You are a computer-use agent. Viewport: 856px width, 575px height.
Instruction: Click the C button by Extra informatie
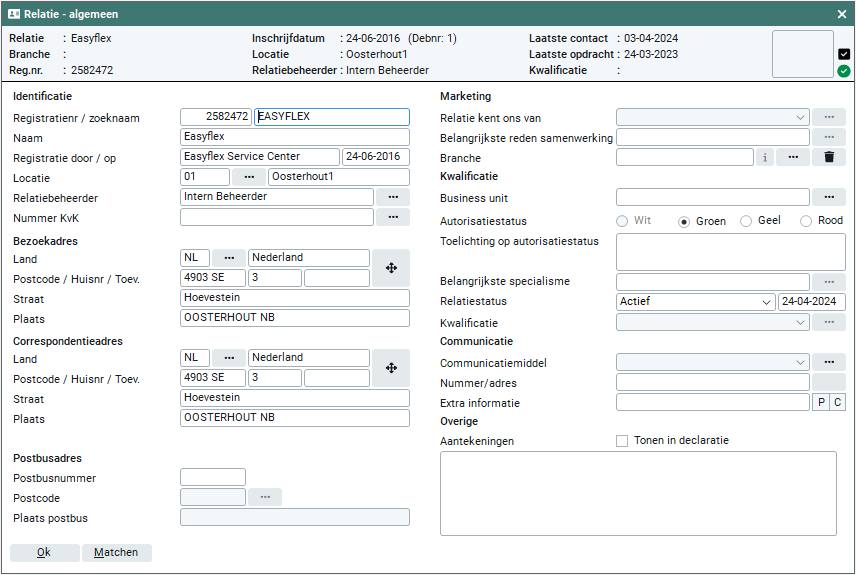point(837,402)
